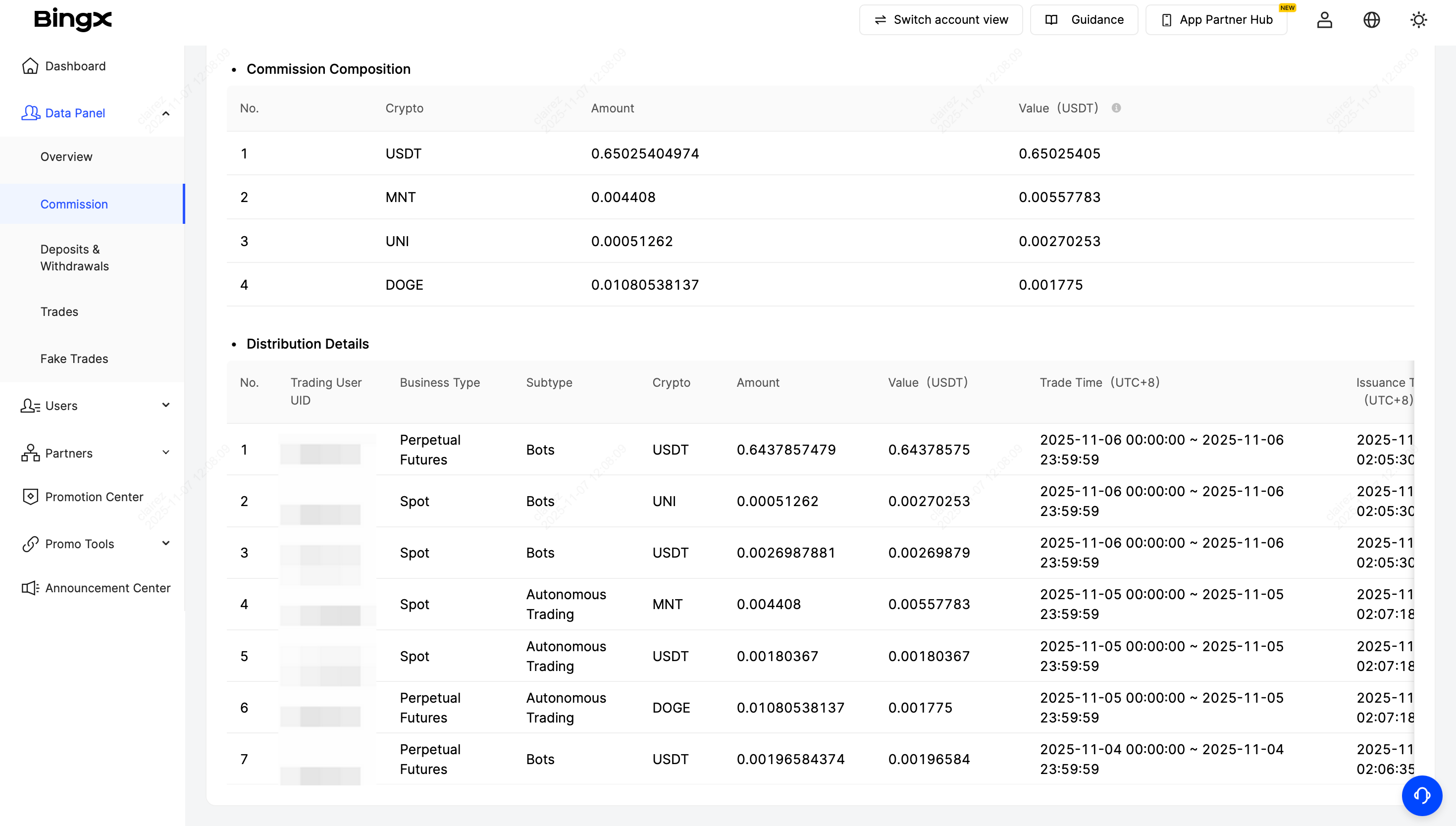The image size is (1456, 826).
Task: Collapse the Data Panel section
Action: pyautogui.click(x=165, y=113)
